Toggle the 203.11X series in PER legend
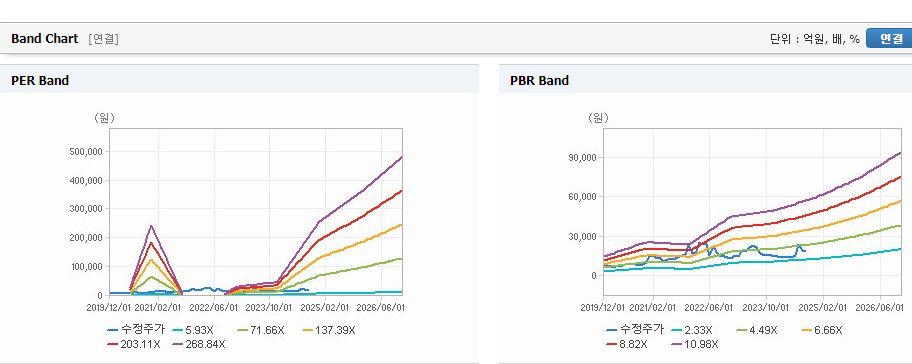 (x=134, y=344)
